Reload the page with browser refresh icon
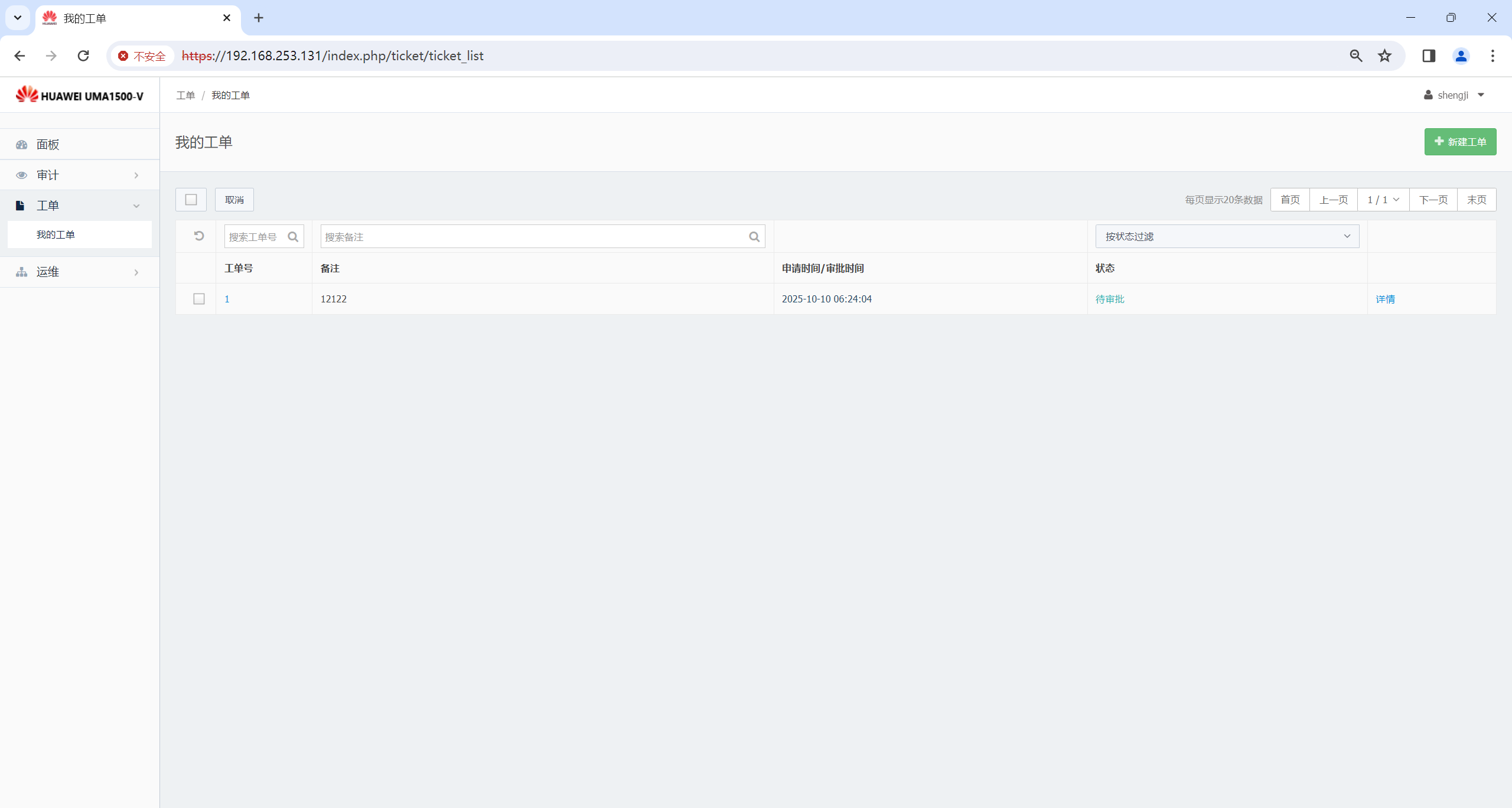Image resolution: width=1512 pixels, height=808 pixels. pos(83,56)
